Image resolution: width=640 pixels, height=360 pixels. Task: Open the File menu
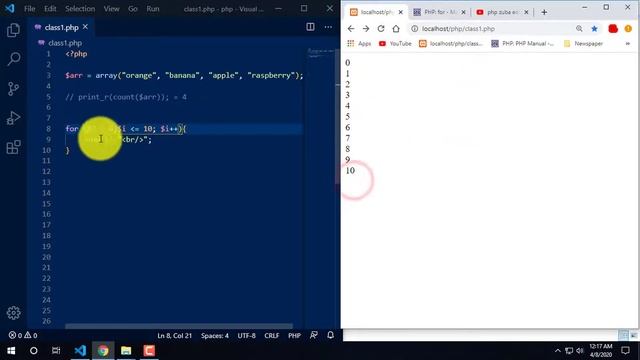click(x=29, y=9)
